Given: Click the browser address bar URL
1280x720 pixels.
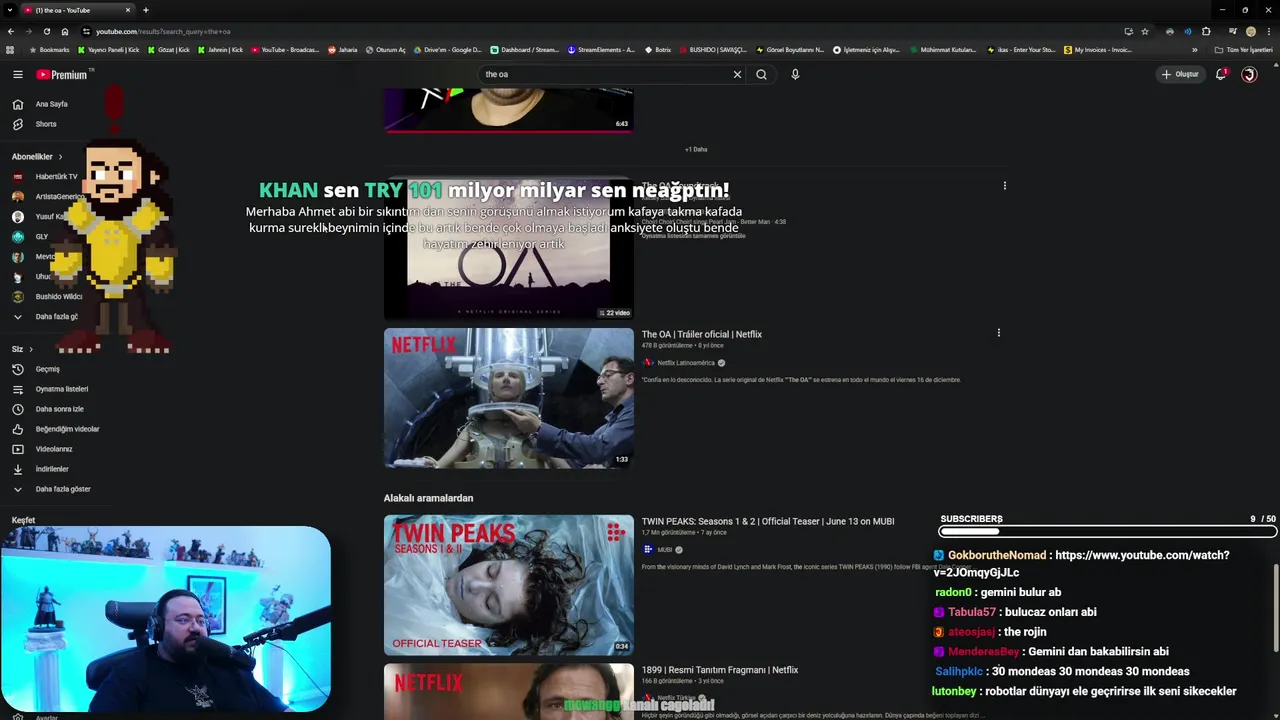Looking at the screenshot, I should click(163, 31).
